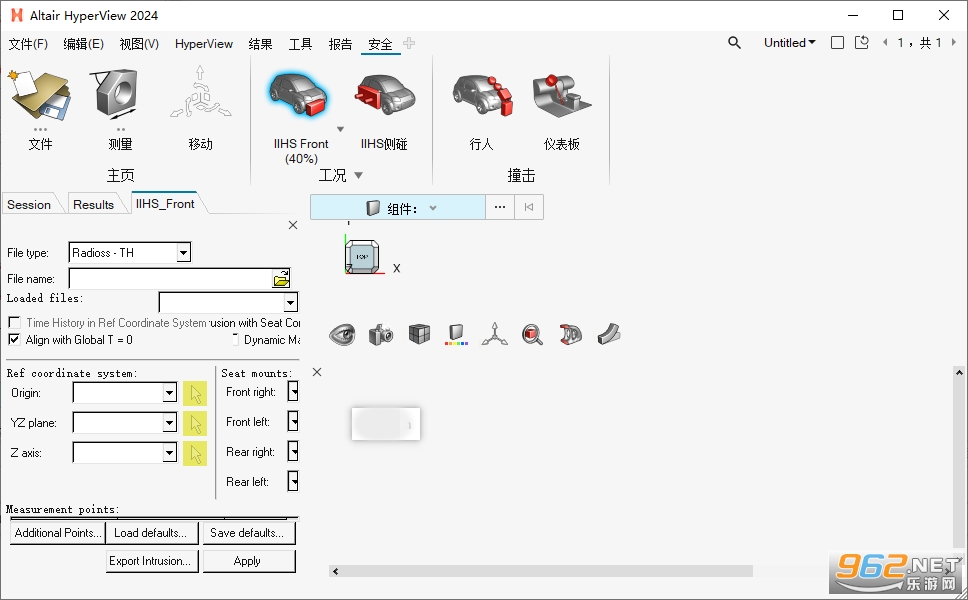Launch the IIHS Front (40%) loadcase
Viewport: 968px width, 600px height.
click(x=300, y=95)
